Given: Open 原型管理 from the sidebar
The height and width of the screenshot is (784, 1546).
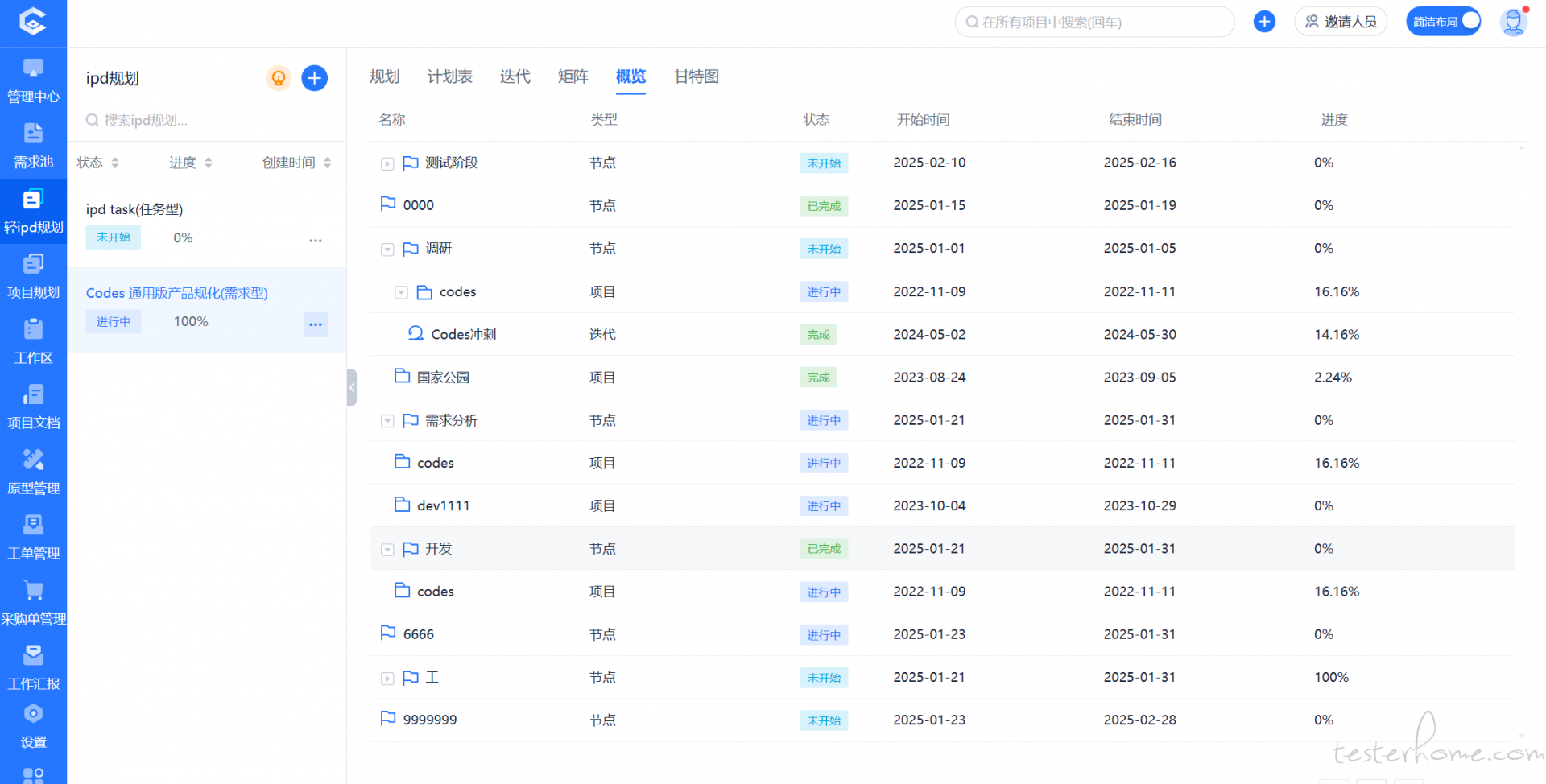Looking at the screenshot, I should tap(33, 472).
